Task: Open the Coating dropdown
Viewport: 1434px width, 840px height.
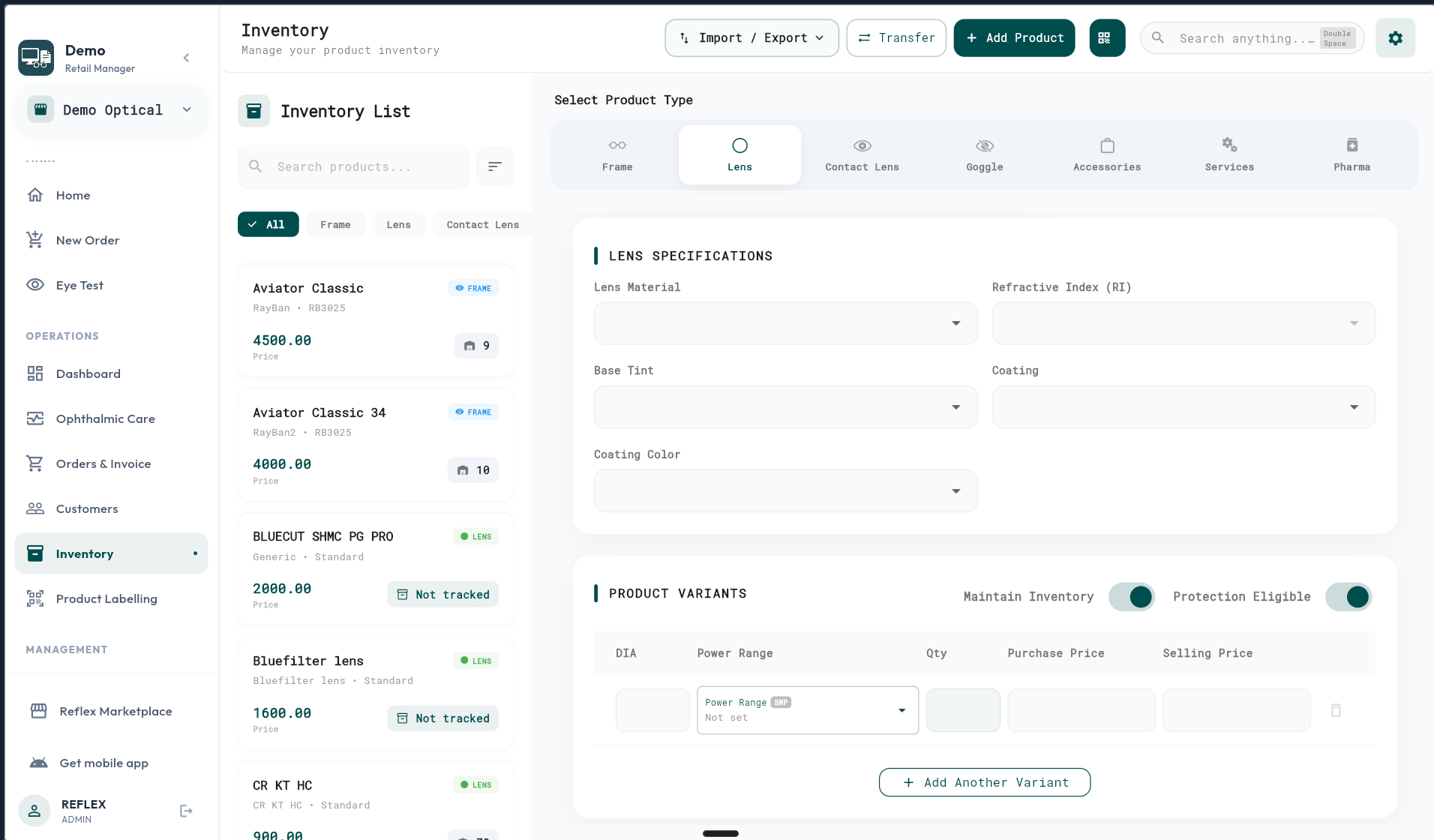Action: (x=1183, y=407)
